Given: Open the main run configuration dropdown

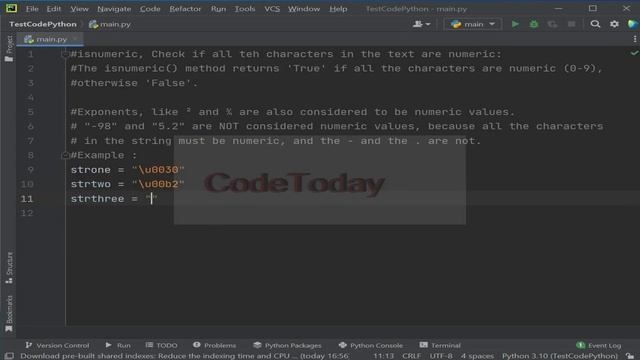Looking at the screenshot, I should click(473, 24).
